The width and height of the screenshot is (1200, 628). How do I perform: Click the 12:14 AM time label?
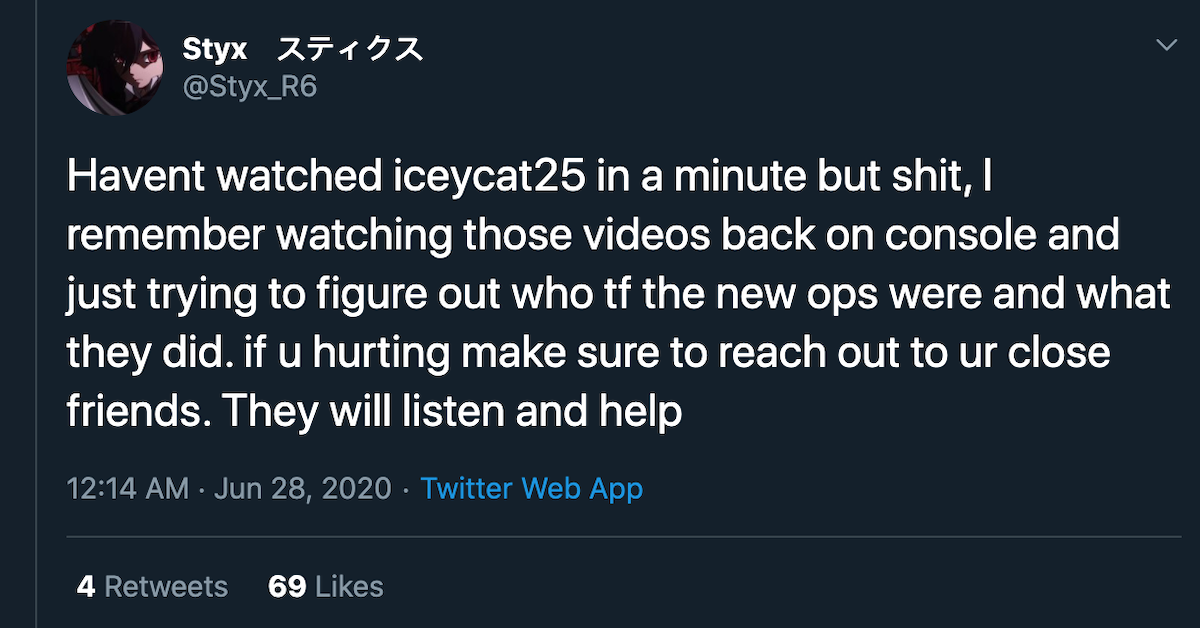[x=125, y=488]
